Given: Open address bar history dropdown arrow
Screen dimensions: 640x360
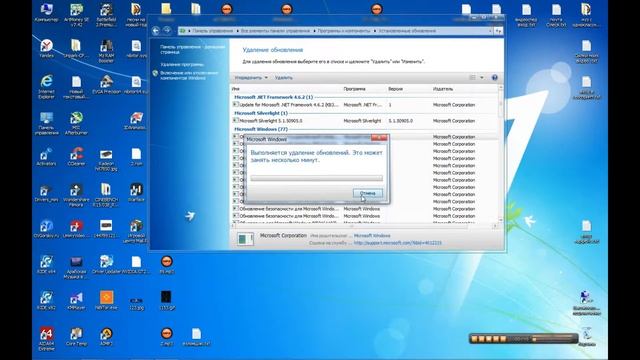Looking at the screenshot, I should pyautogui.click(x=490, y=31).
